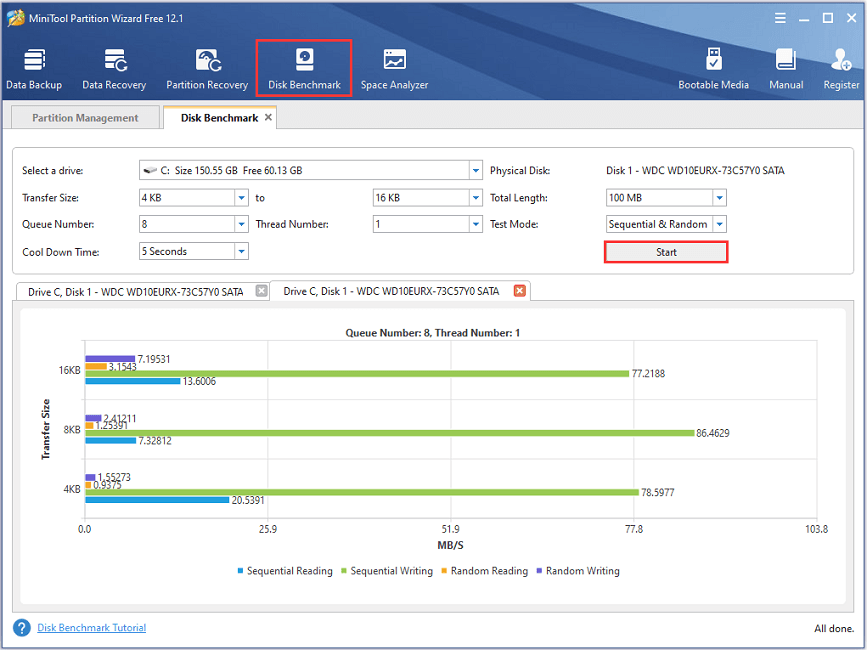Screen dimensions: 867x650
Task: Select the second Drive C result tab
Action: point(391,291)
